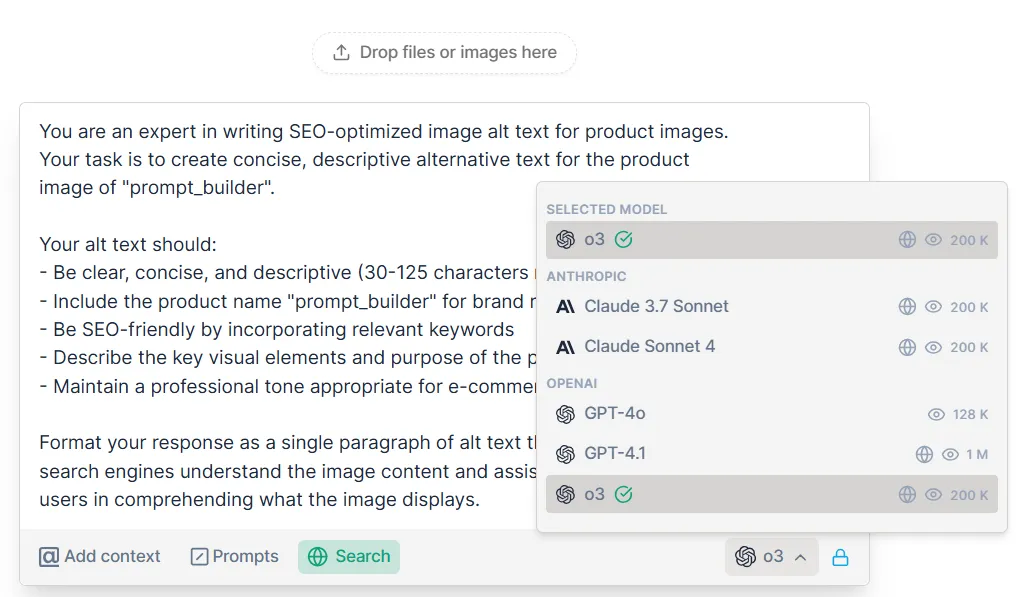
Task: Toggle the Search web option off
Action: tap(349, 557)
